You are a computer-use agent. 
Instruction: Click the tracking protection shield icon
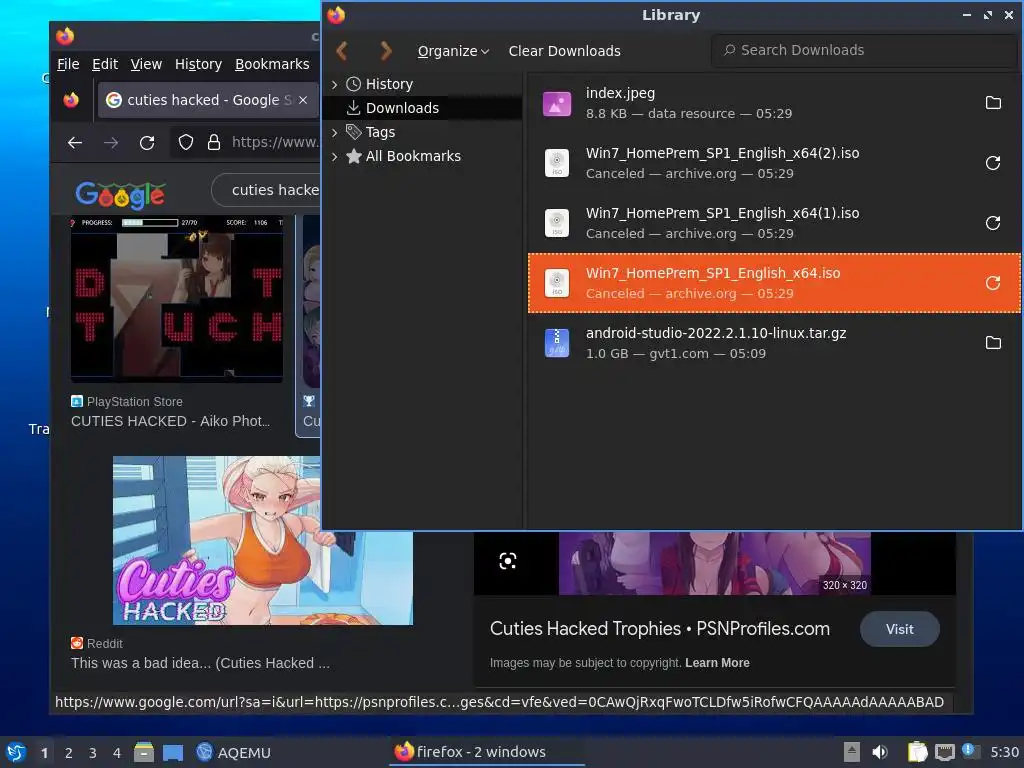(x=186, y=142)
